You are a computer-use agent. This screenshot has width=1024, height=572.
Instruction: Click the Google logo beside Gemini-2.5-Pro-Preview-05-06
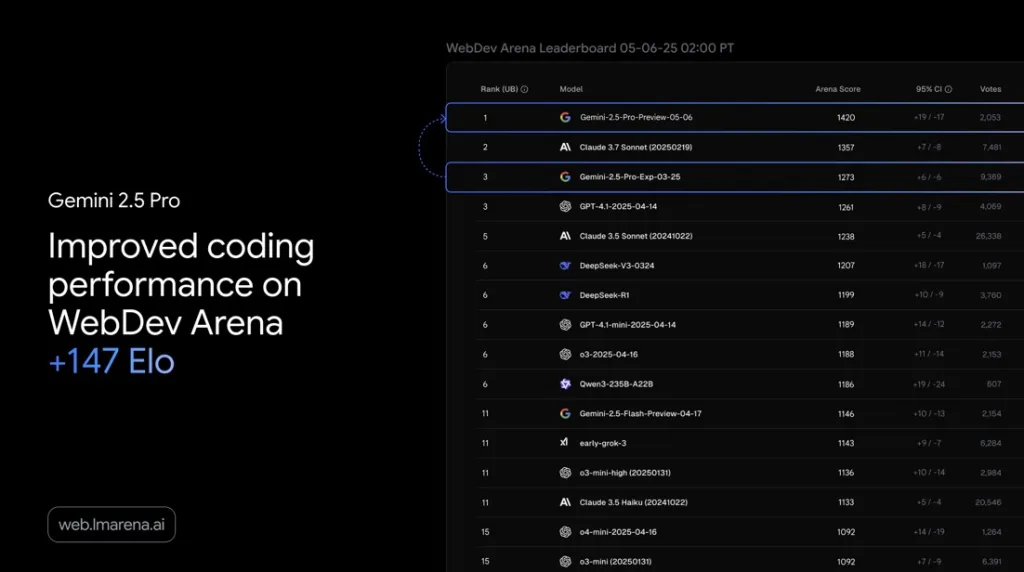pyautogui.click(x=565, y=118)
